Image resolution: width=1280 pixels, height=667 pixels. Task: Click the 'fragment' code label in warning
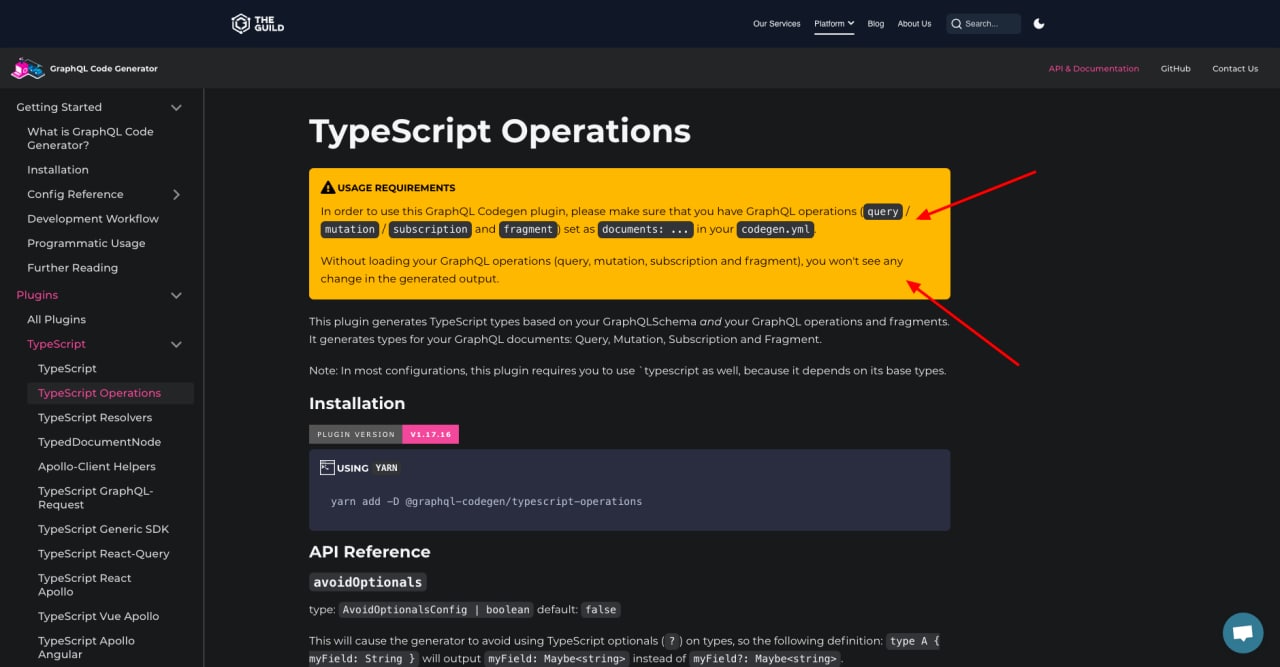[x=528, y=229]
